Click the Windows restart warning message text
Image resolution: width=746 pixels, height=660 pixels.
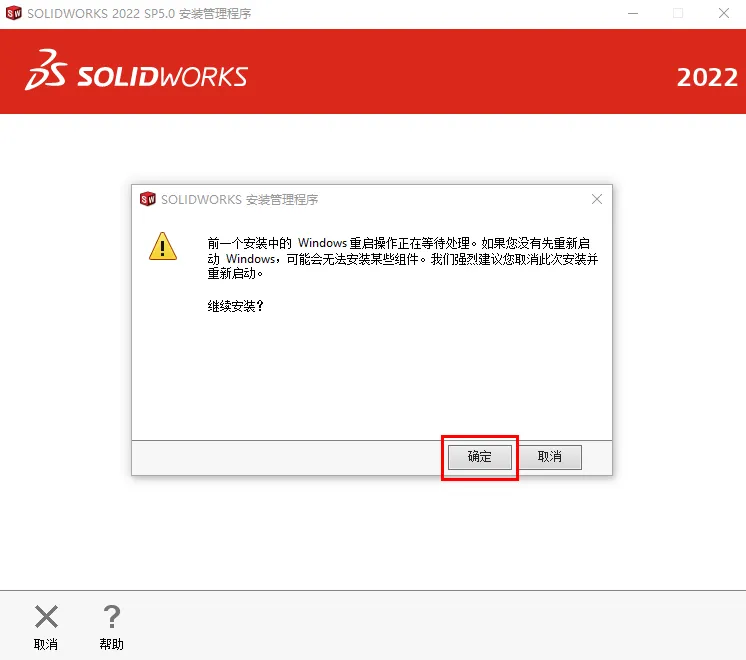402,258
